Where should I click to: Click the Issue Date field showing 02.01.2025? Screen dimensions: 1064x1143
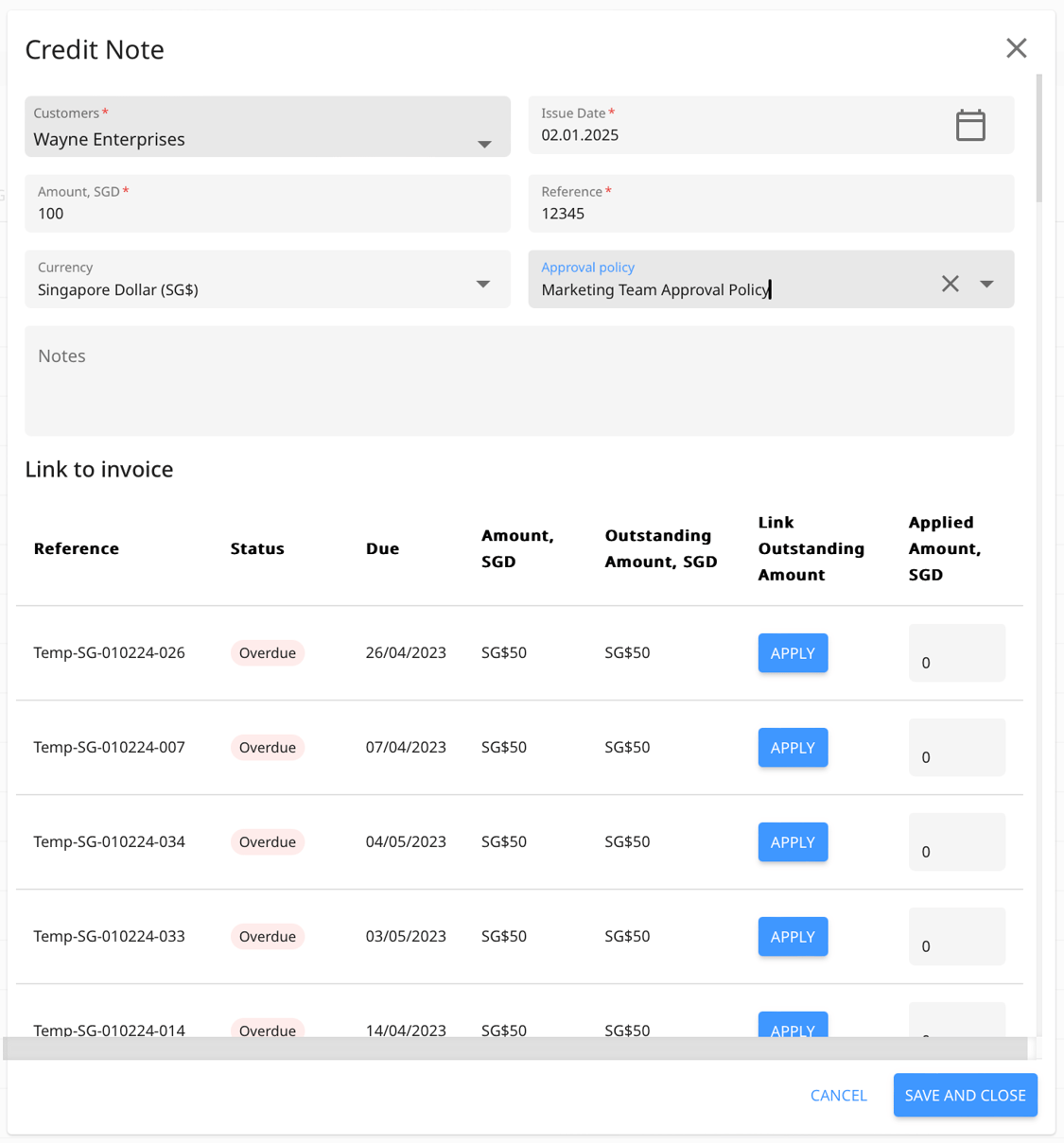coord(662,134)
